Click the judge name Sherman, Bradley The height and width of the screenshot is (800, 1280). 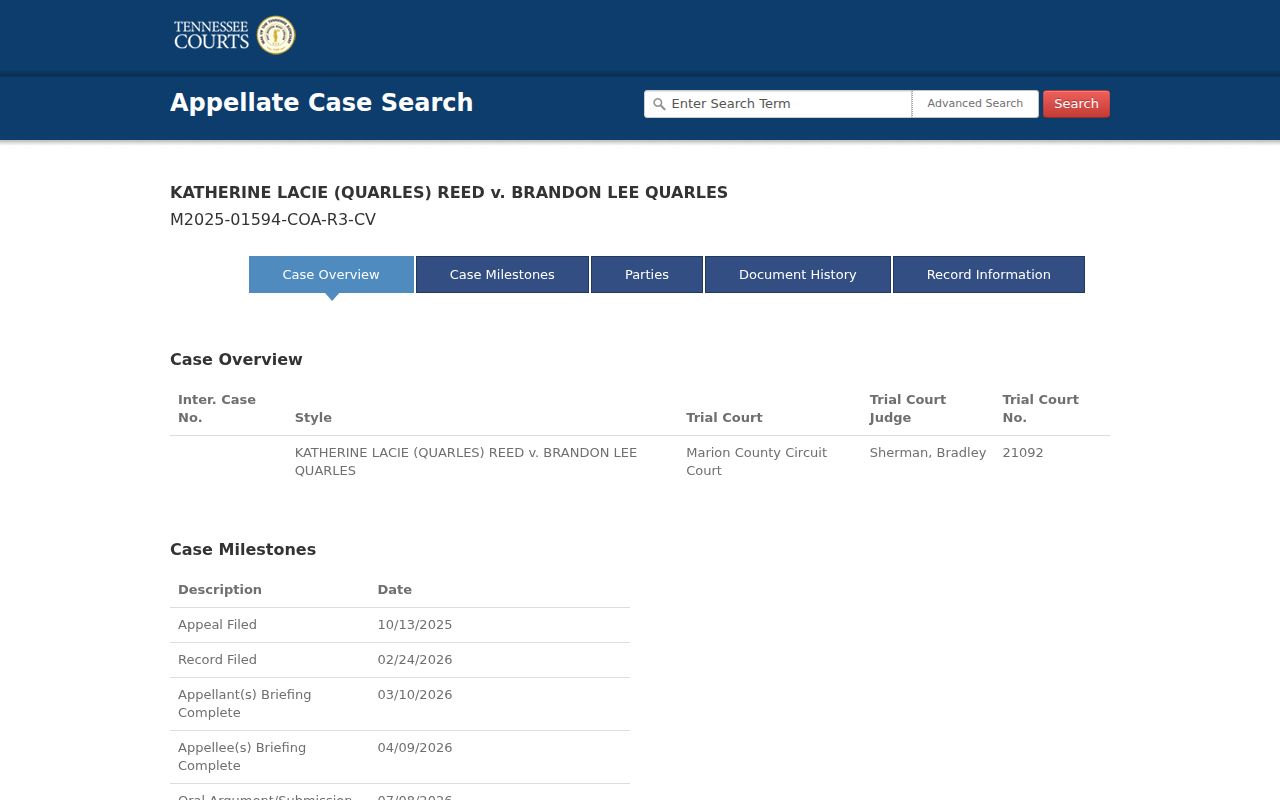click(928, 453)
